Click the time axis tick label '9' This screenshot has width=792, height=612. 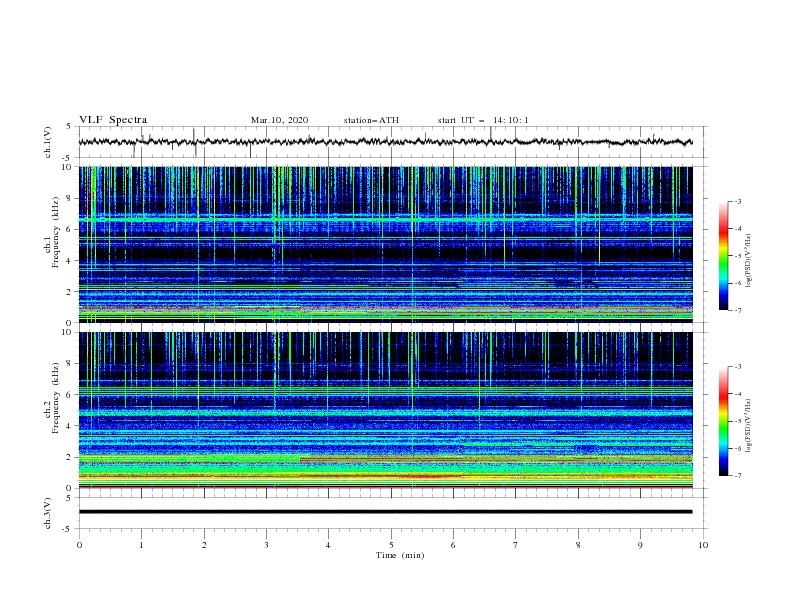(x=640, y=545)
